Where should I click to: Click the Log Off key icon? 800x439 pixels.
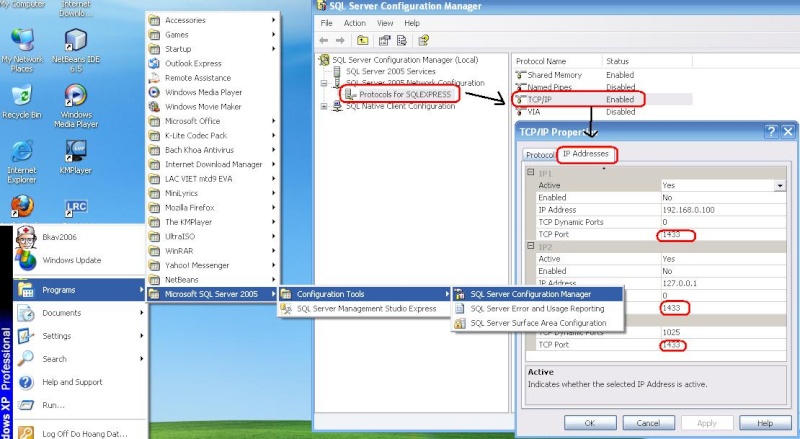click(26, 433)
